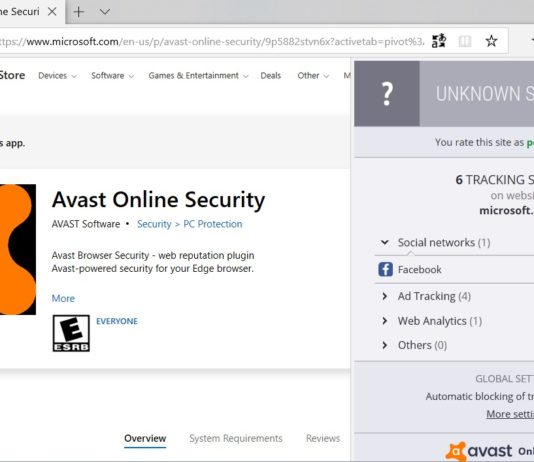Switch to the System Requirements tab
This screenshot has height=462, width=534.
point(236,438)
